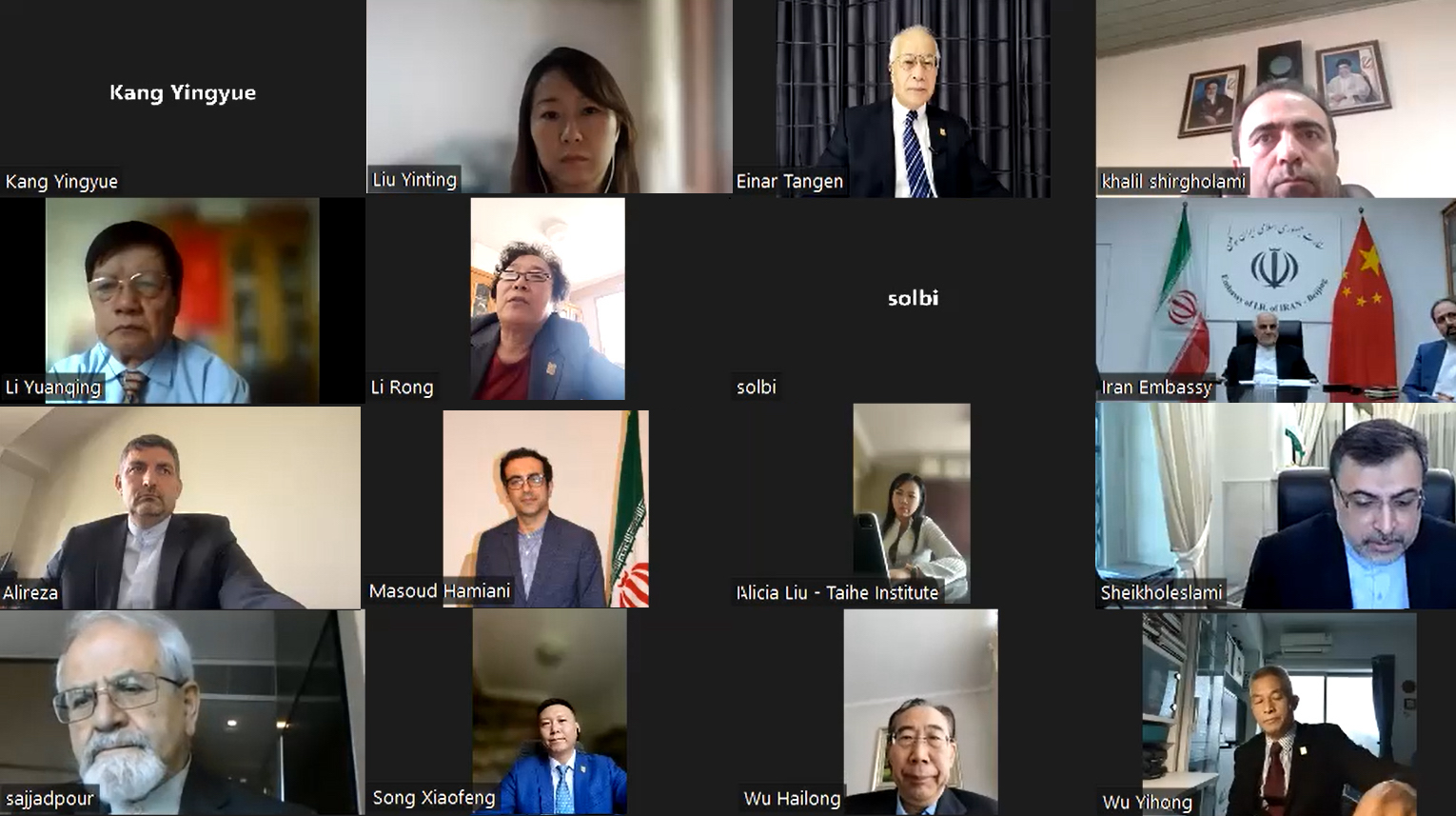
Task: Select the solbi participant tile
Action: 914,299
